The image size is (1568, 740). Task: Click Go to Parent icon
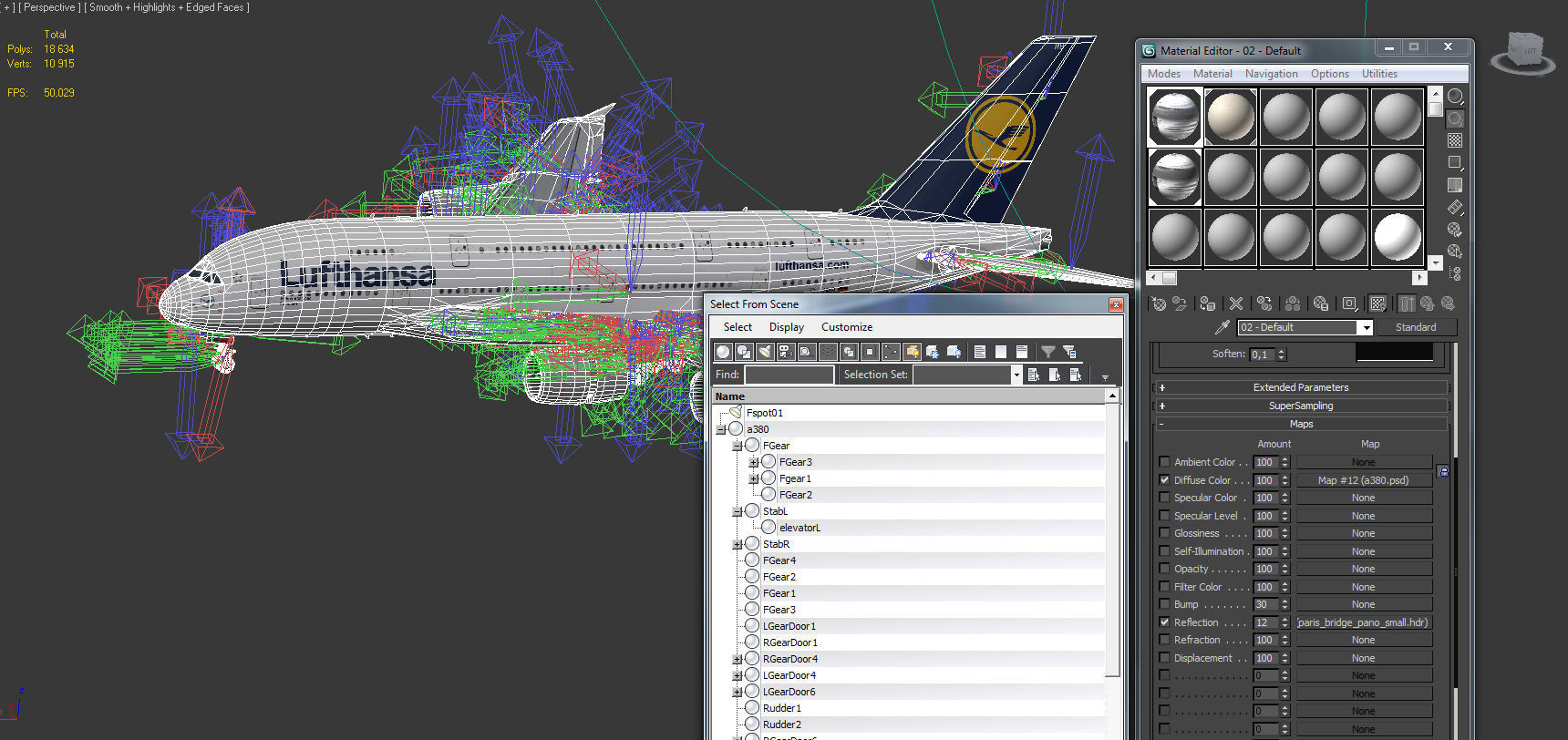1428,303
